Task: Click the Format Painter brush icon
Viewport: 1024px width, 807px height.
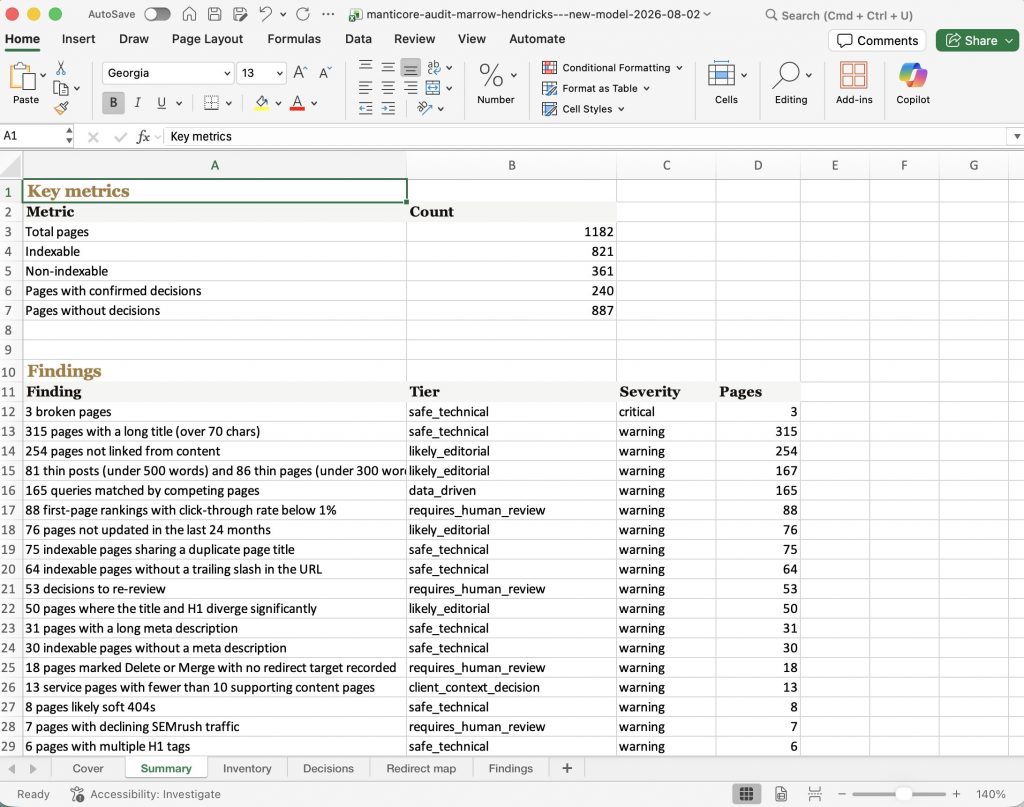Action: pyautogui.click(x=61, y=108)
